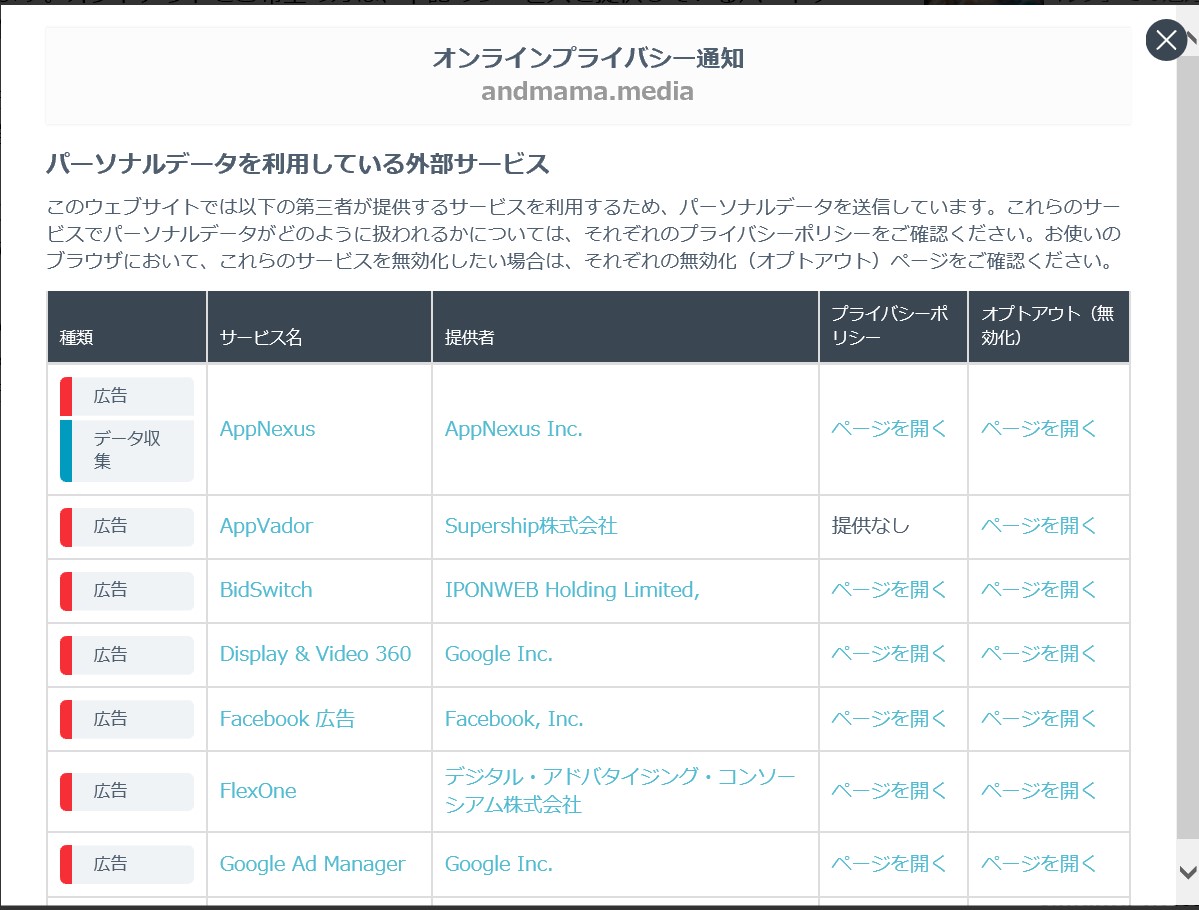Image resolution: width=1199 pixels, height=910 pixels.
Task: Open Facebook, Inc. provider link
Action: click(514, 719)
